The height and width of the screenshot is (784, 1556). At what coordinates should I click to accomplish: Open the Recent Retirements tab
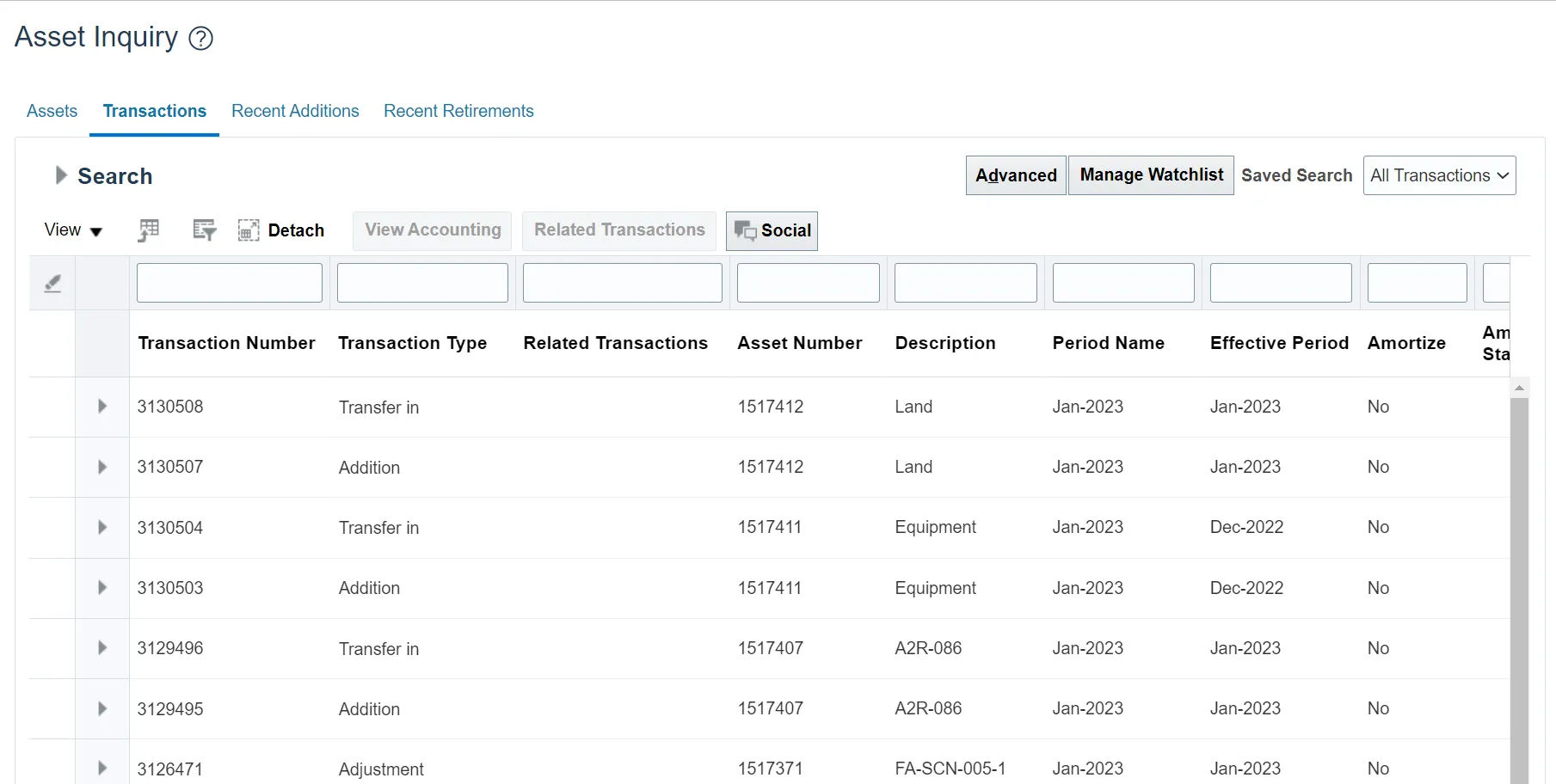[458, 111]
